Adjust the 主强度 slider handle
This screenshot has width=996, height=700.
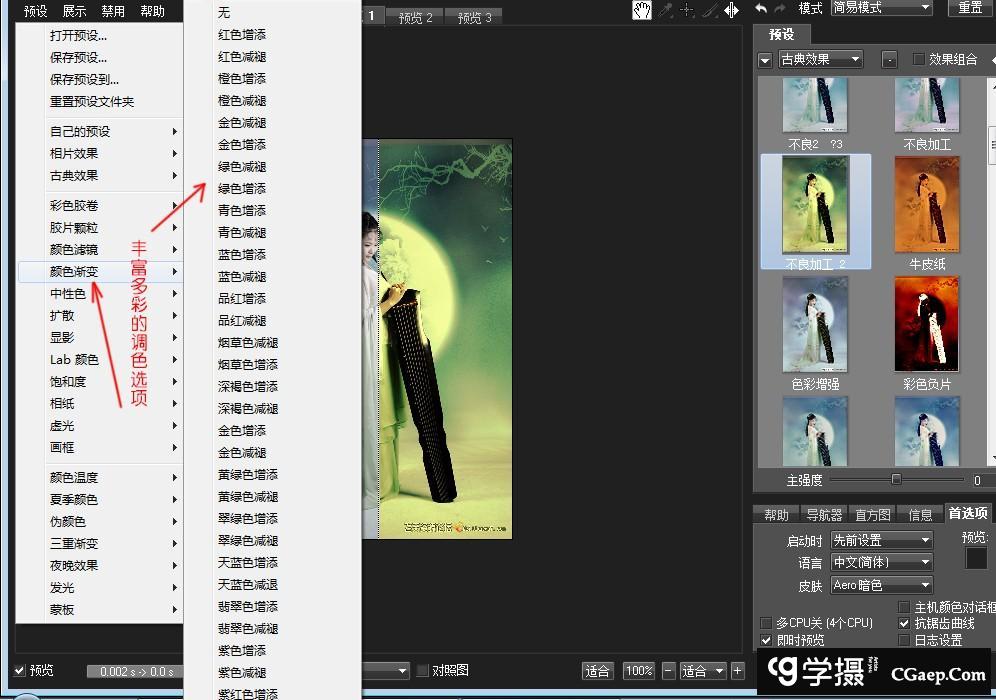[896, 479]
